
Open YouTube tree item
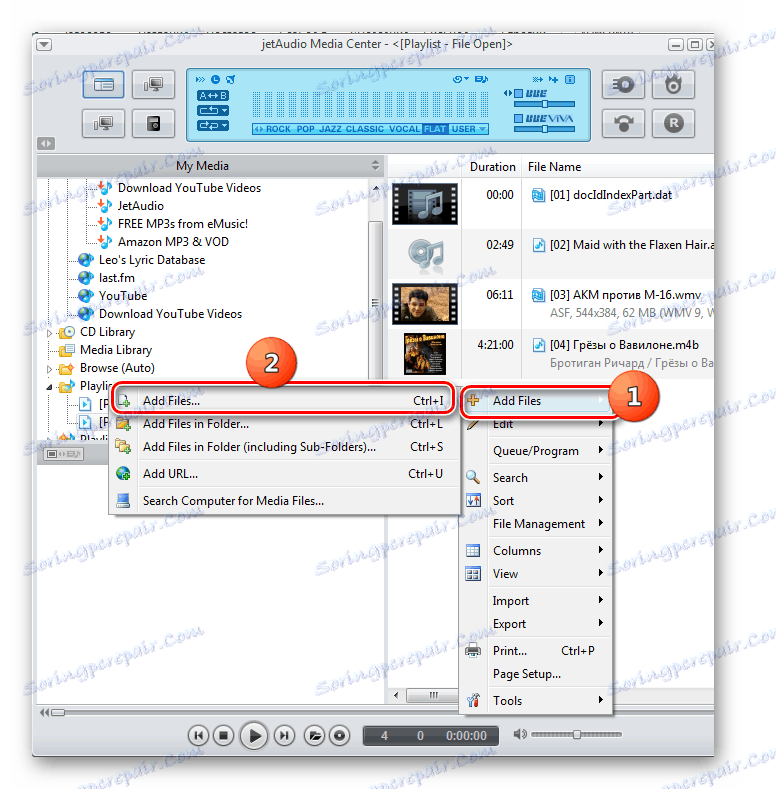coord(123,296)
